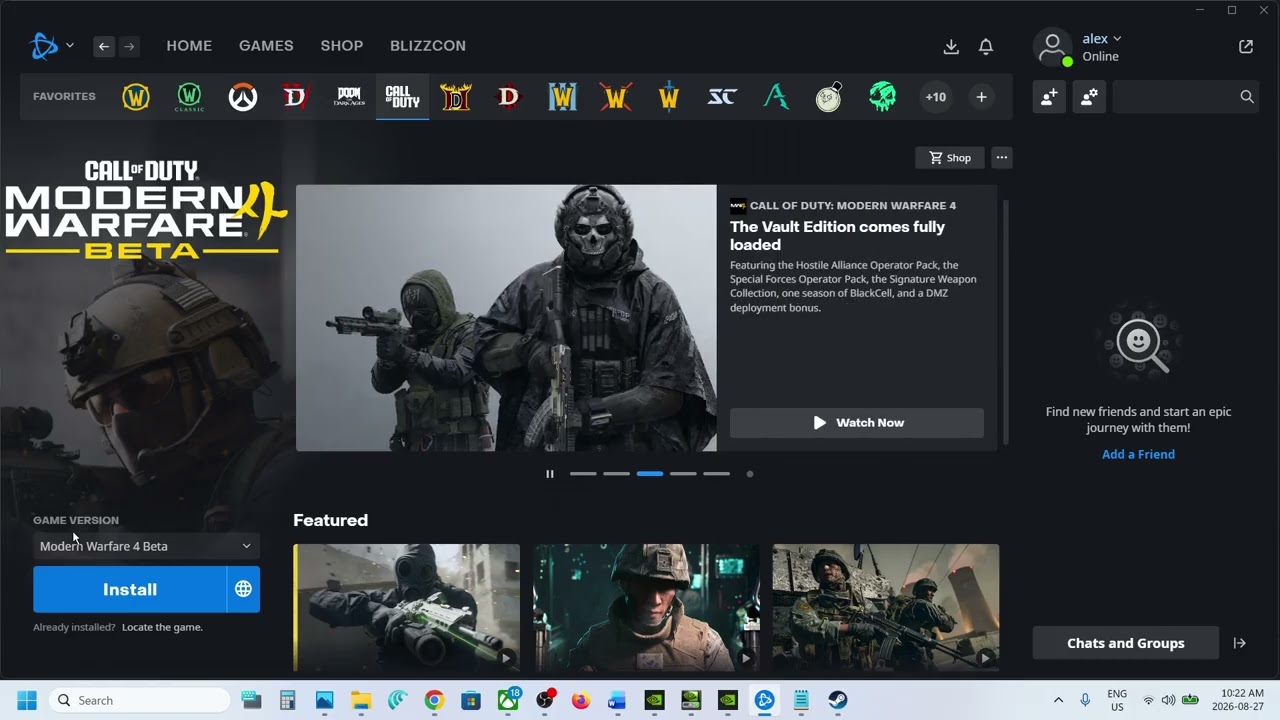This screenshot has width=1280, height=720.
Task: Click Watch Now for Vault Edition
Action: point(857,423)
